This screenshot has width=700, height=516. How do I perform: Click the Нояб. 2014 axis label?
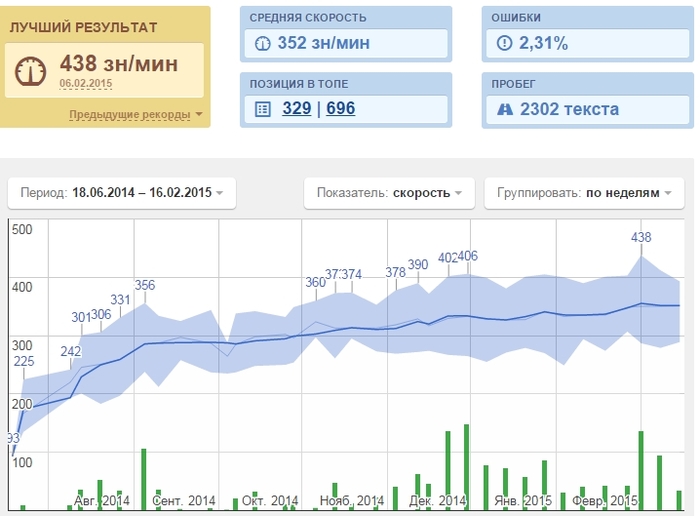(352, 501)
